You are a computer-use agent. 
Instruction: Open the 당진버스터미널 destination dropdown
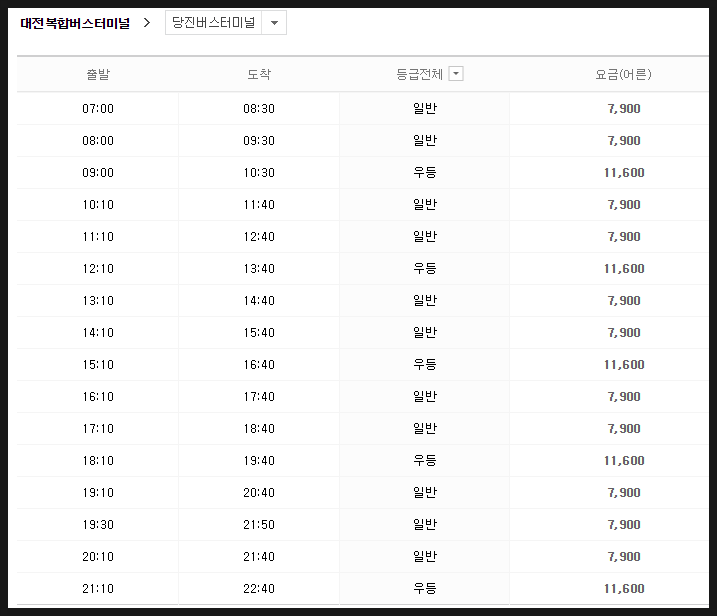(226, 22)
